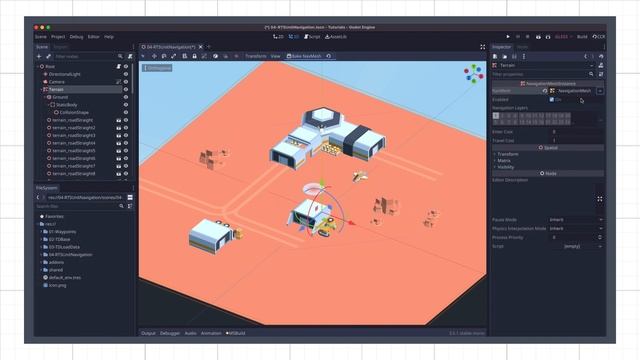Image resolution: width=640 pixels, height=360 pixels.
Task: Click the Play Custom Scene icon
Action: [x=548, y=37]
